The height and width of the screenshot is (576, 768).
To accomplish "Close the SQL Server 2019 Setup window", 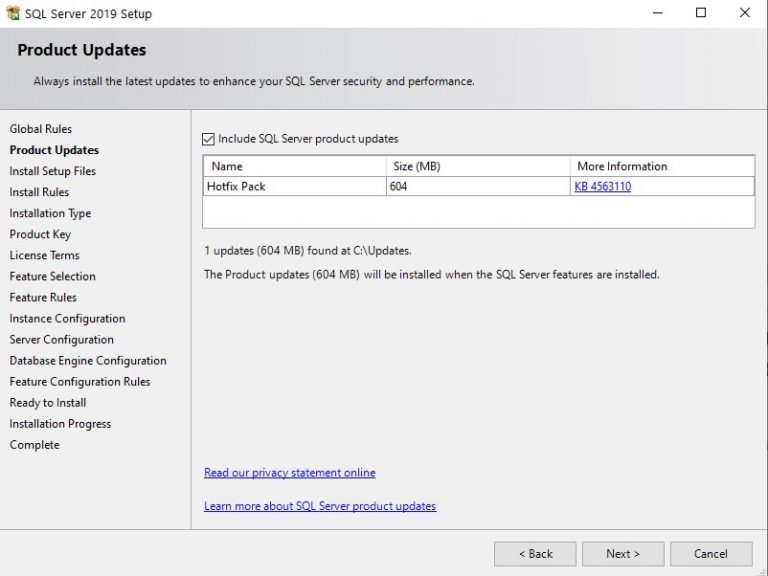I will [x=744, y=13].
